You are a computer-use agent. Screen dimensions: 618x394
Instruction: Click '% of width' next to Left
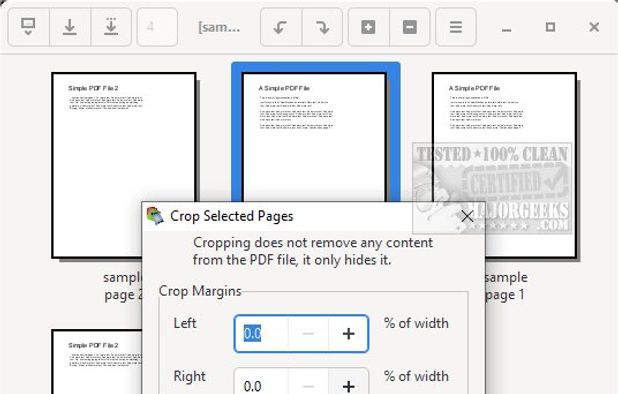coord(416,323)
